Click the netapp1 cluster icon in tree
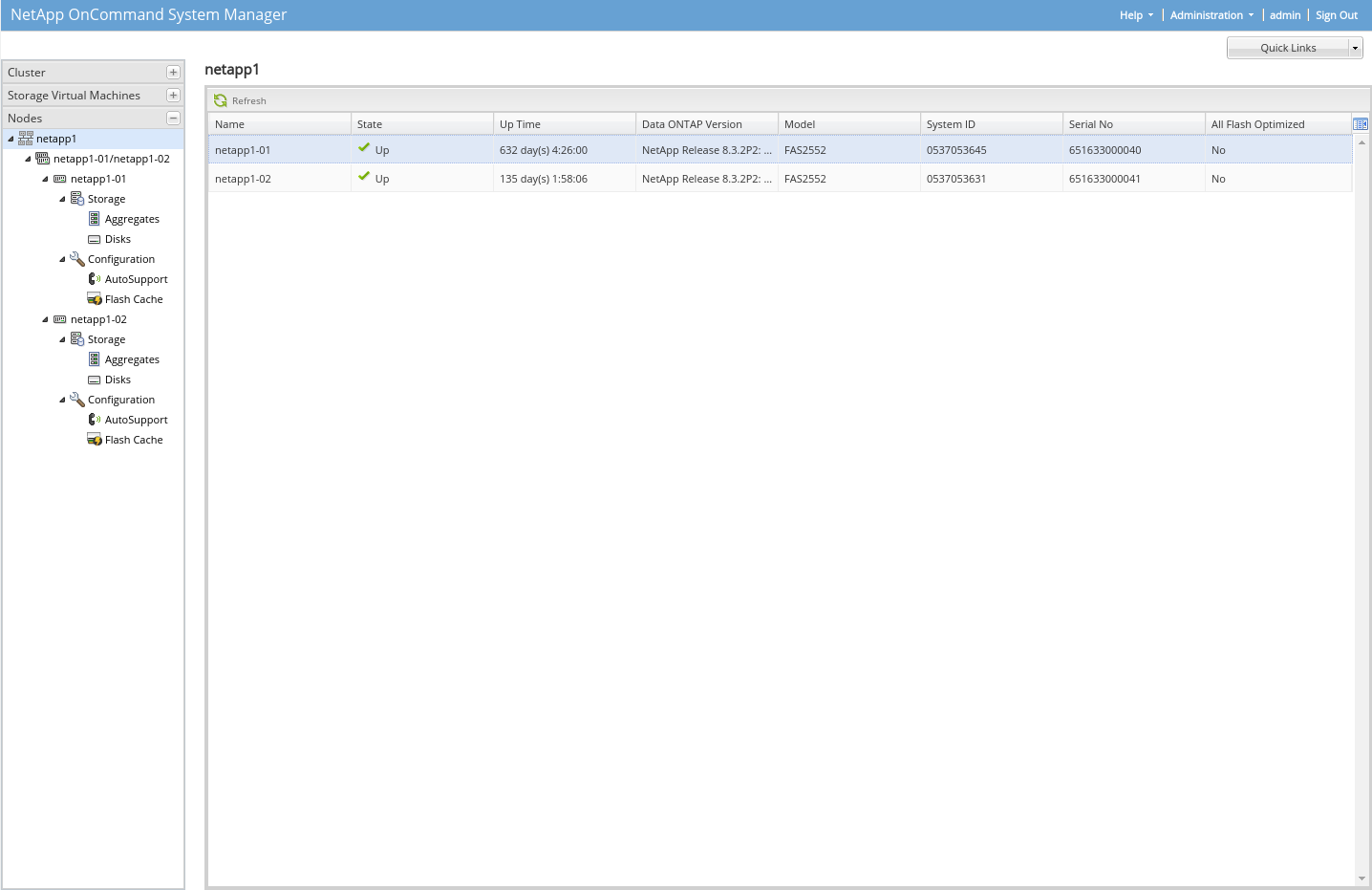Viewport: 1372px width, 890px height. [x=26, y=139]
